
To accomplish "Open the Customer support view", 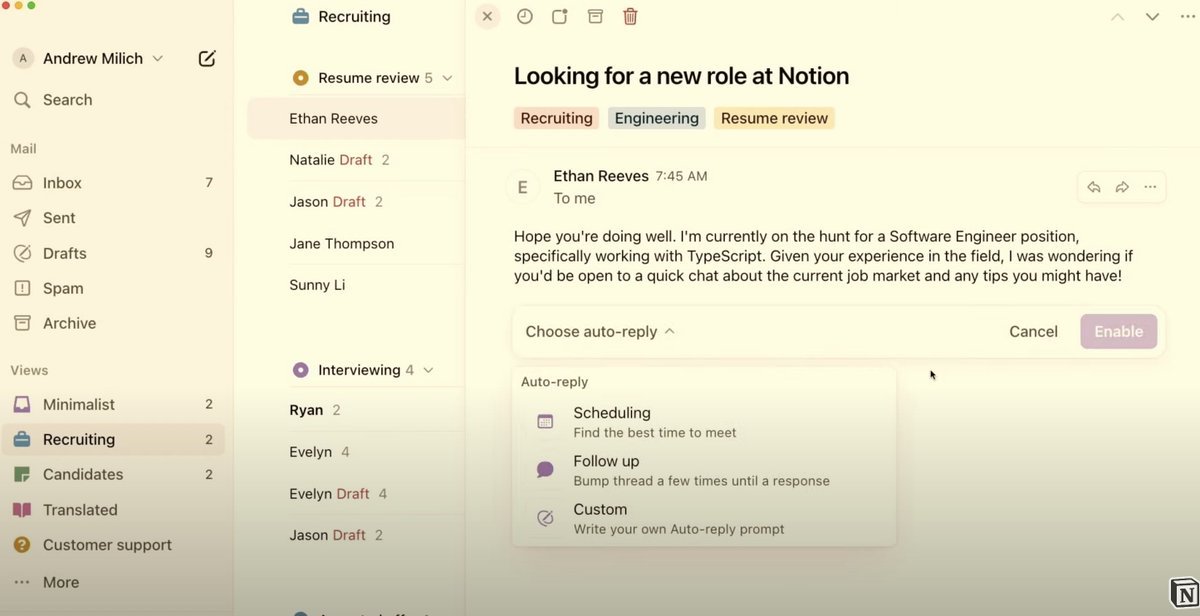I will point(113,545).
